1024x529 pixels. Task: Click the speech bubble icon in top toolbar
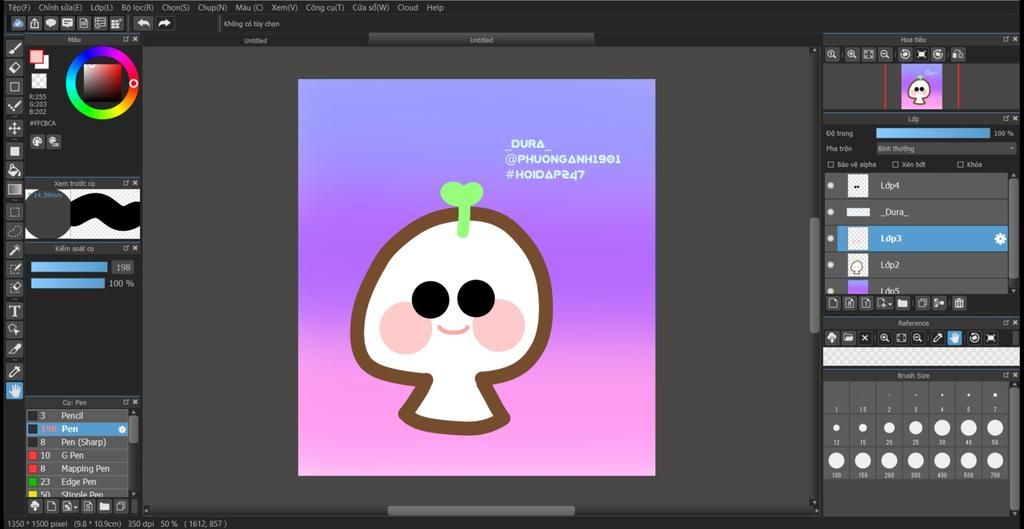point(51,24)
